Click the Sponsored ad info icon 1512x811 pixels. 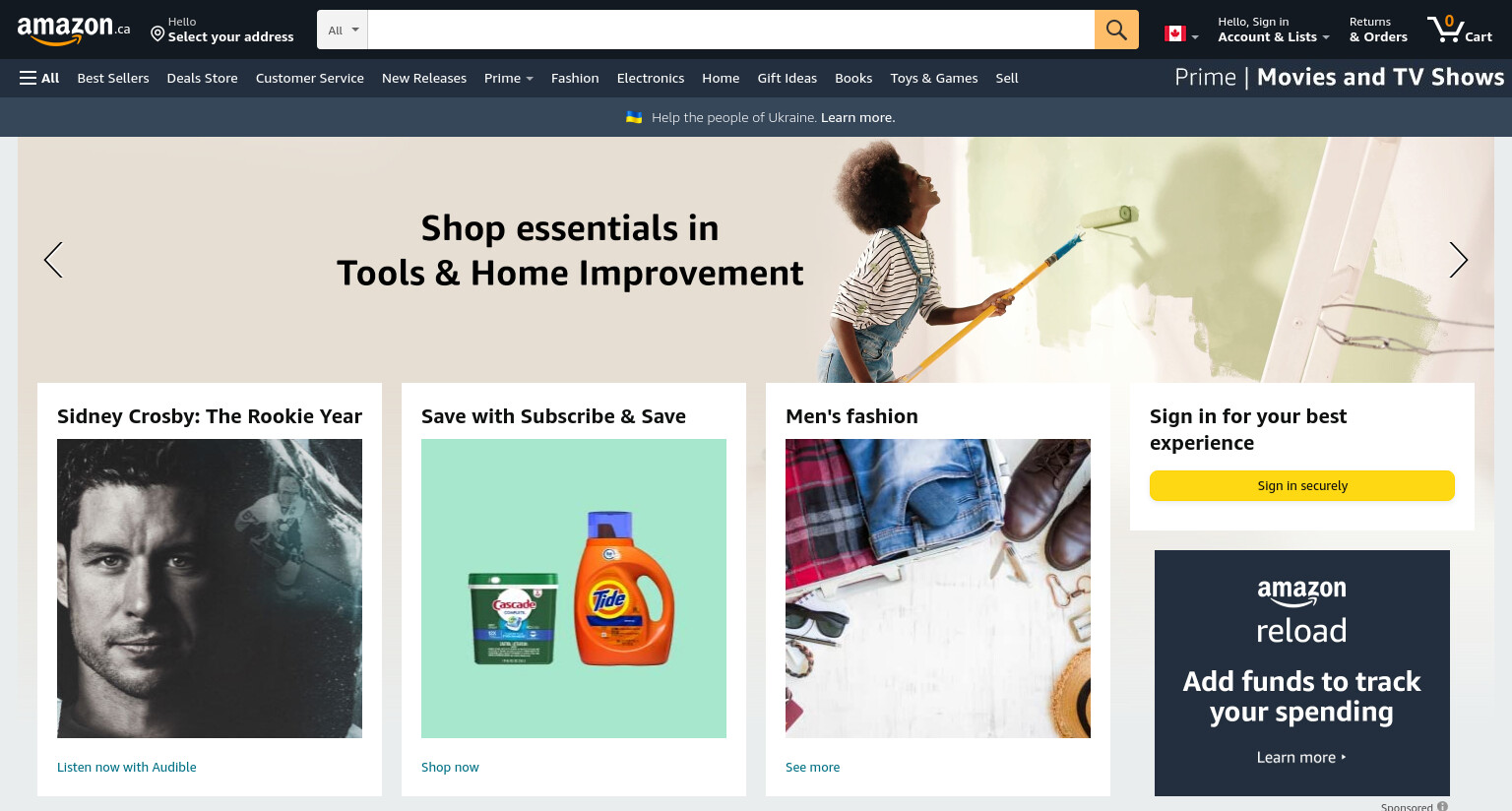coord(1442,806)
